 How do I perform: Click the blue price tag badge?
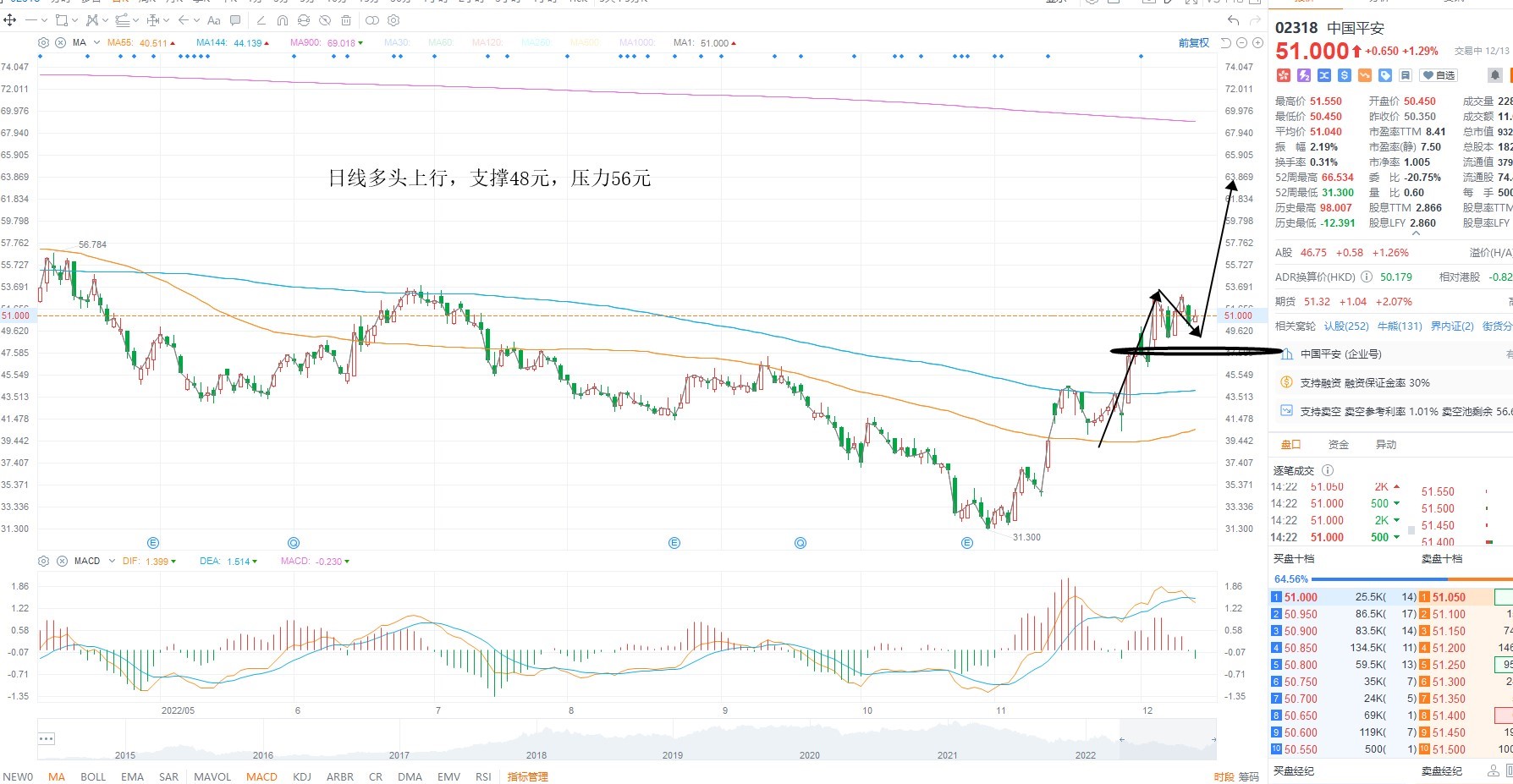tap(1385, 75)
